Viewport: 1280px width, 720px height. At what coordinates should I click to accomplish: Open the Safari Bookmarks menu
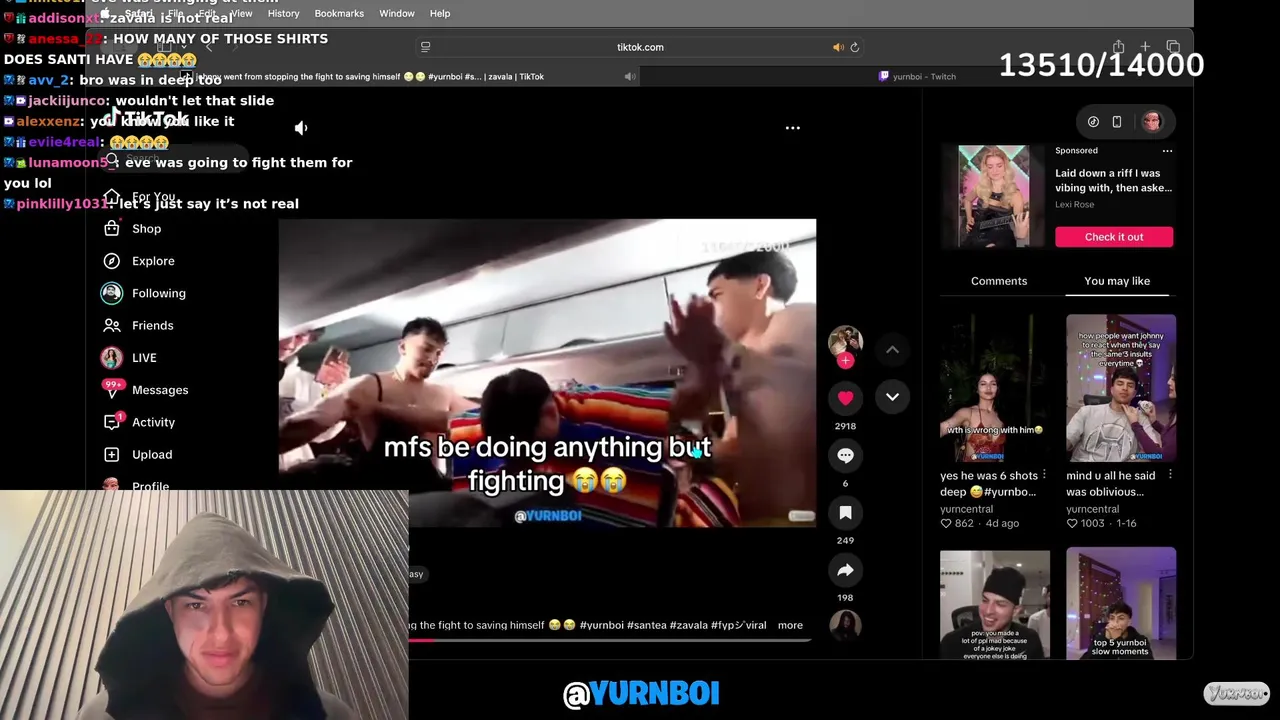tap(339, 13)
